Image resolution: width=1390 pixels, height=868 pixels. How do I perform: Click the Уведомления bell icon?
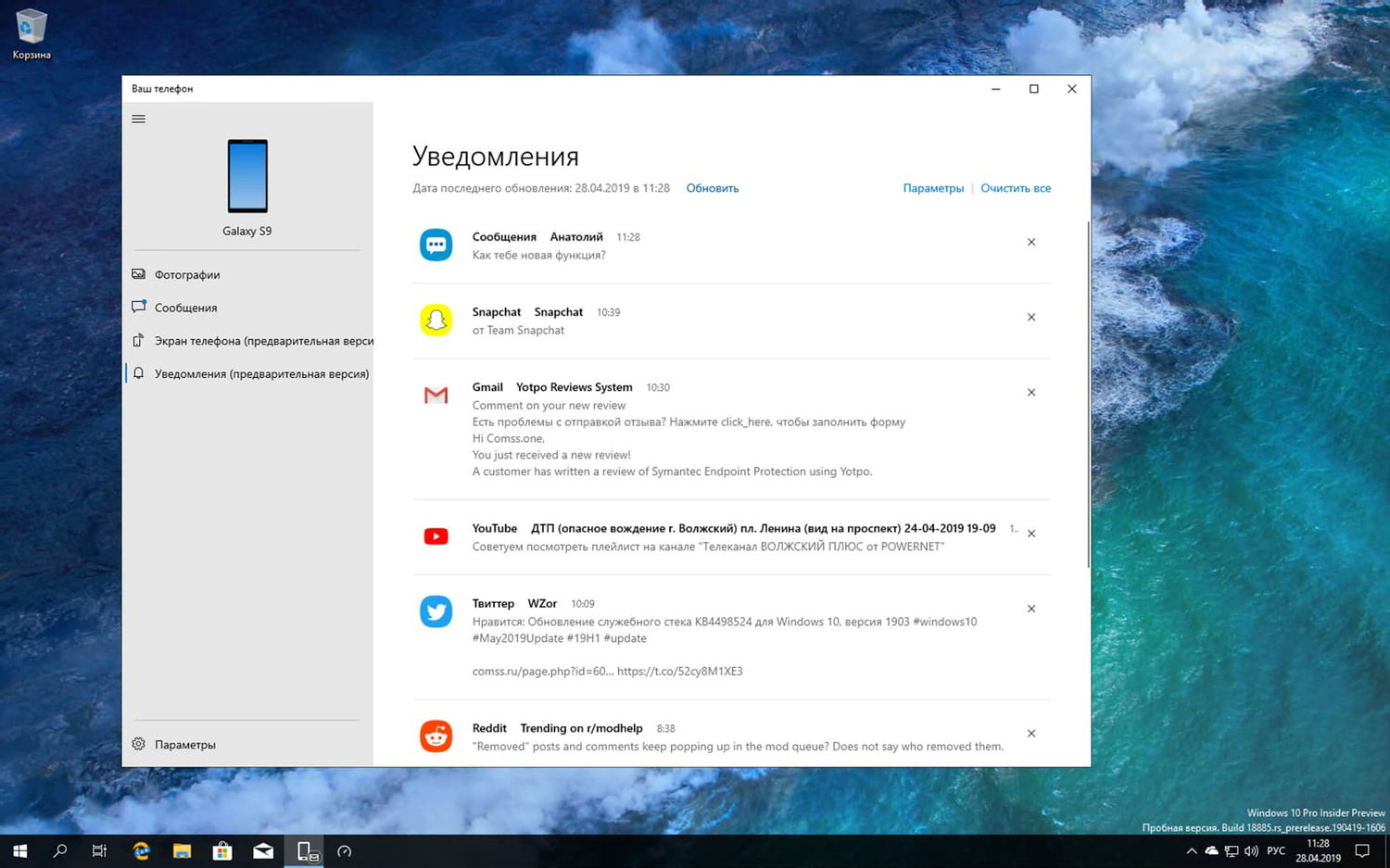pos(141,373)
